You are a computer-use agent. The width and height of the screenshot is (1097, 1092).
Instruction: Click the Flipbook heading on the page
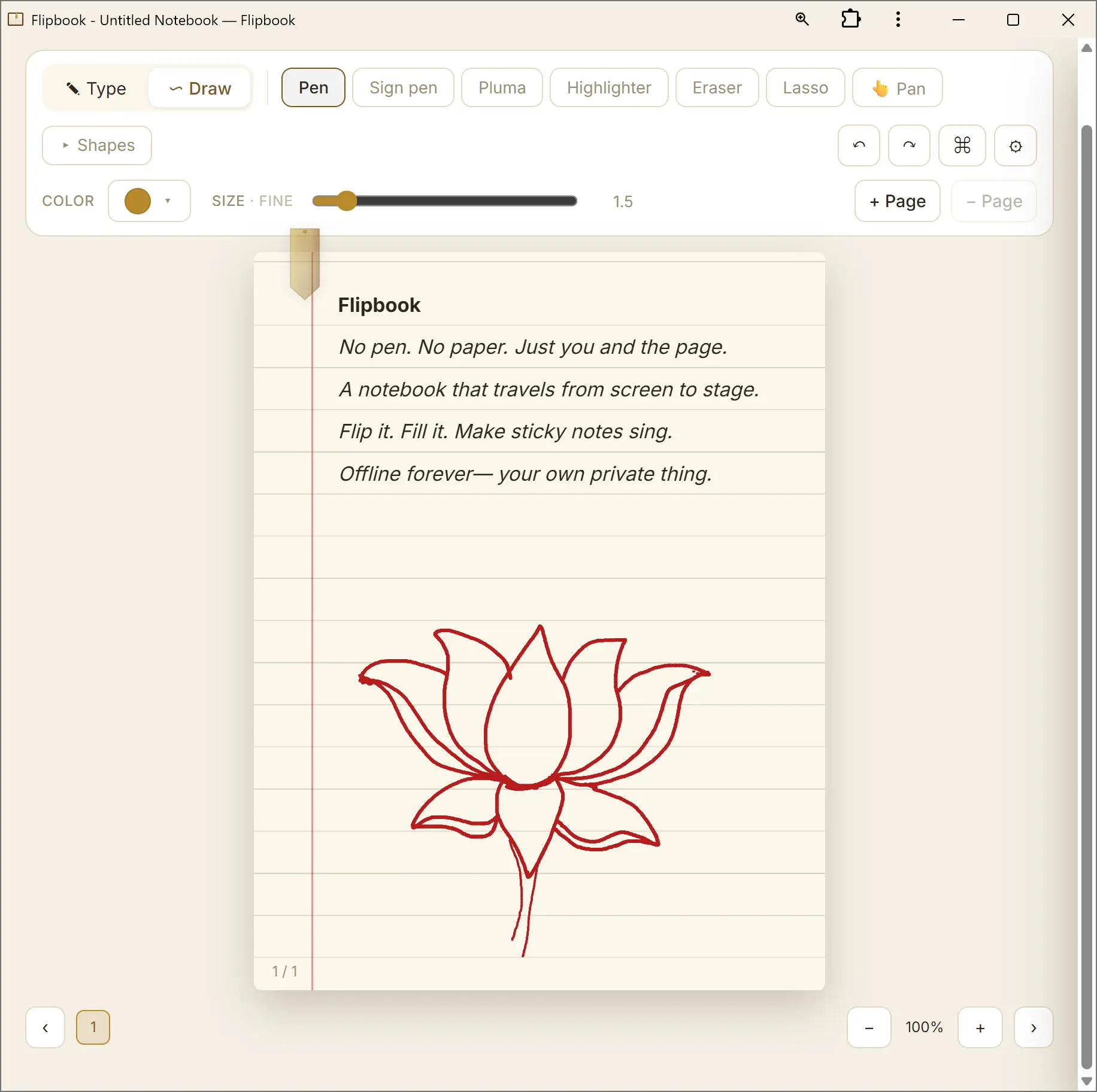379,305
